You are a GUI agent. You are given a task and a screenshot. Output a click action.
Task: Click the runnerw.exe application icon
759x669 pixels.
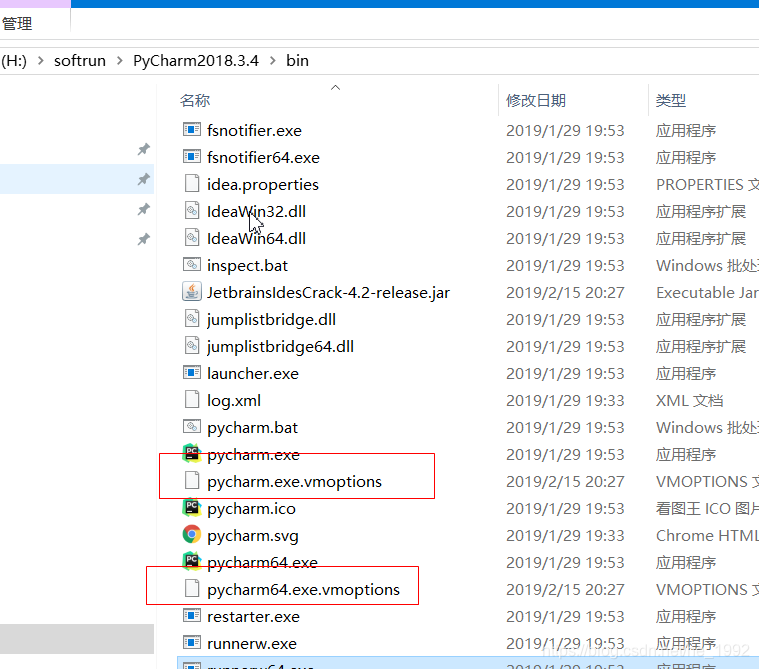point(192,643)
